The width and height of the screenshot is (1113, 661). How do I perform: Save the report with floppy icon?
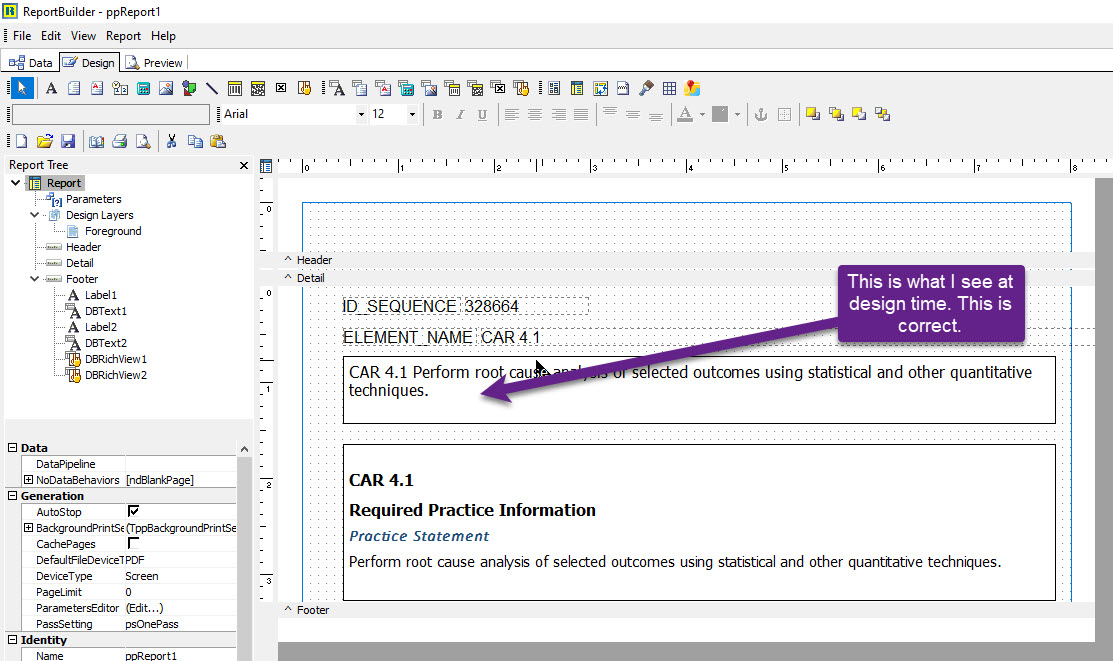click(67, 141)
